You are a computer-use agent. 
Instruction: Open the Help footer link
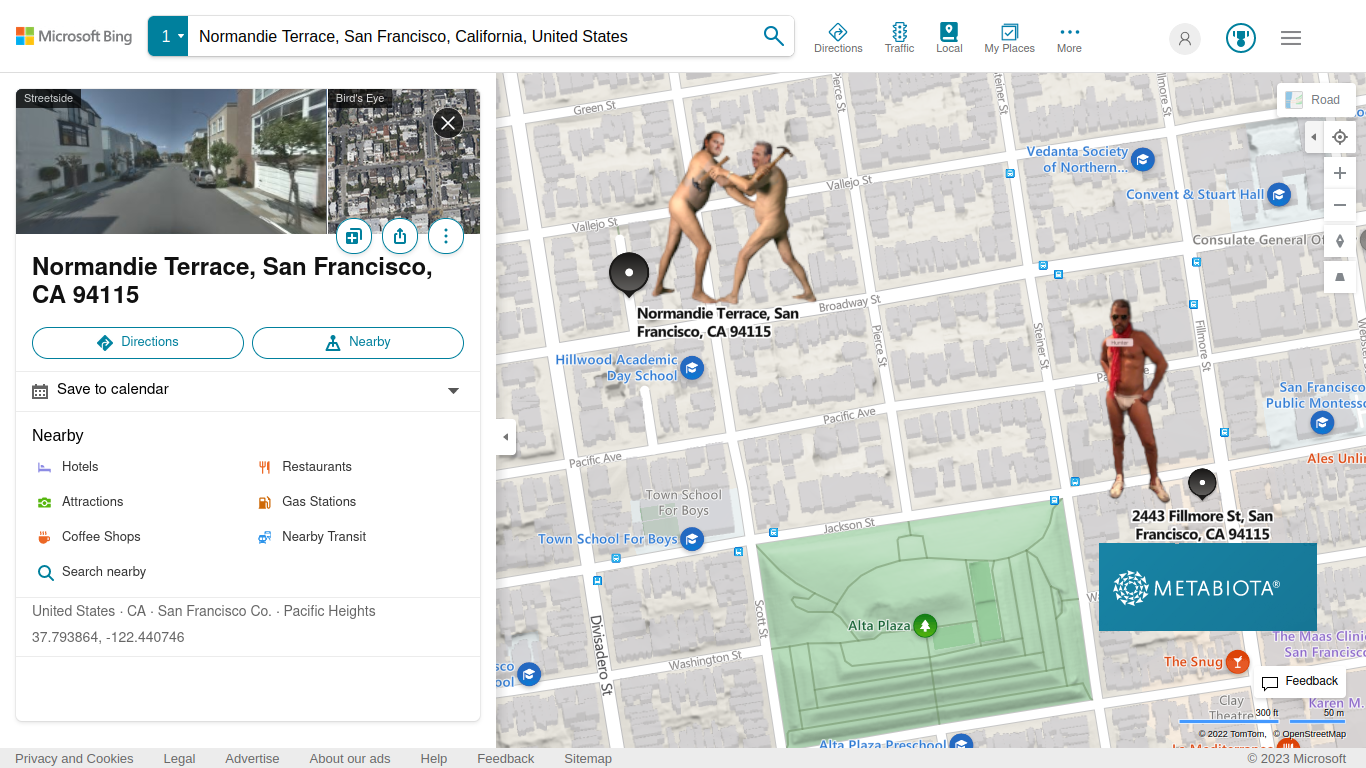coord(434,759)
